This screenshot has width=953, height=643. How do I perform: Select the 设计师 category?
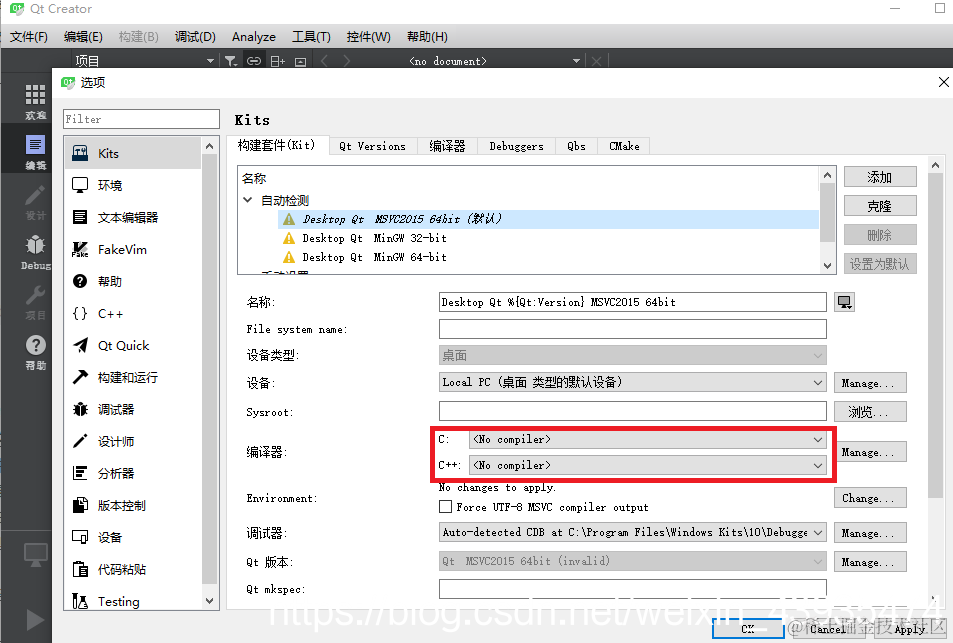(x=132, y=441)
